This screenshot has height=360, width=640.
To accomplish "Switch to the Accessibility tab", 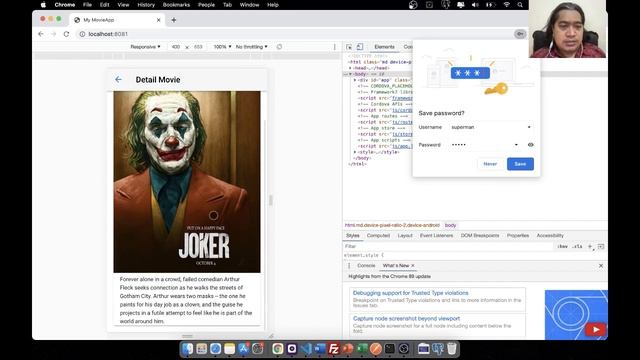I will 550,236.
